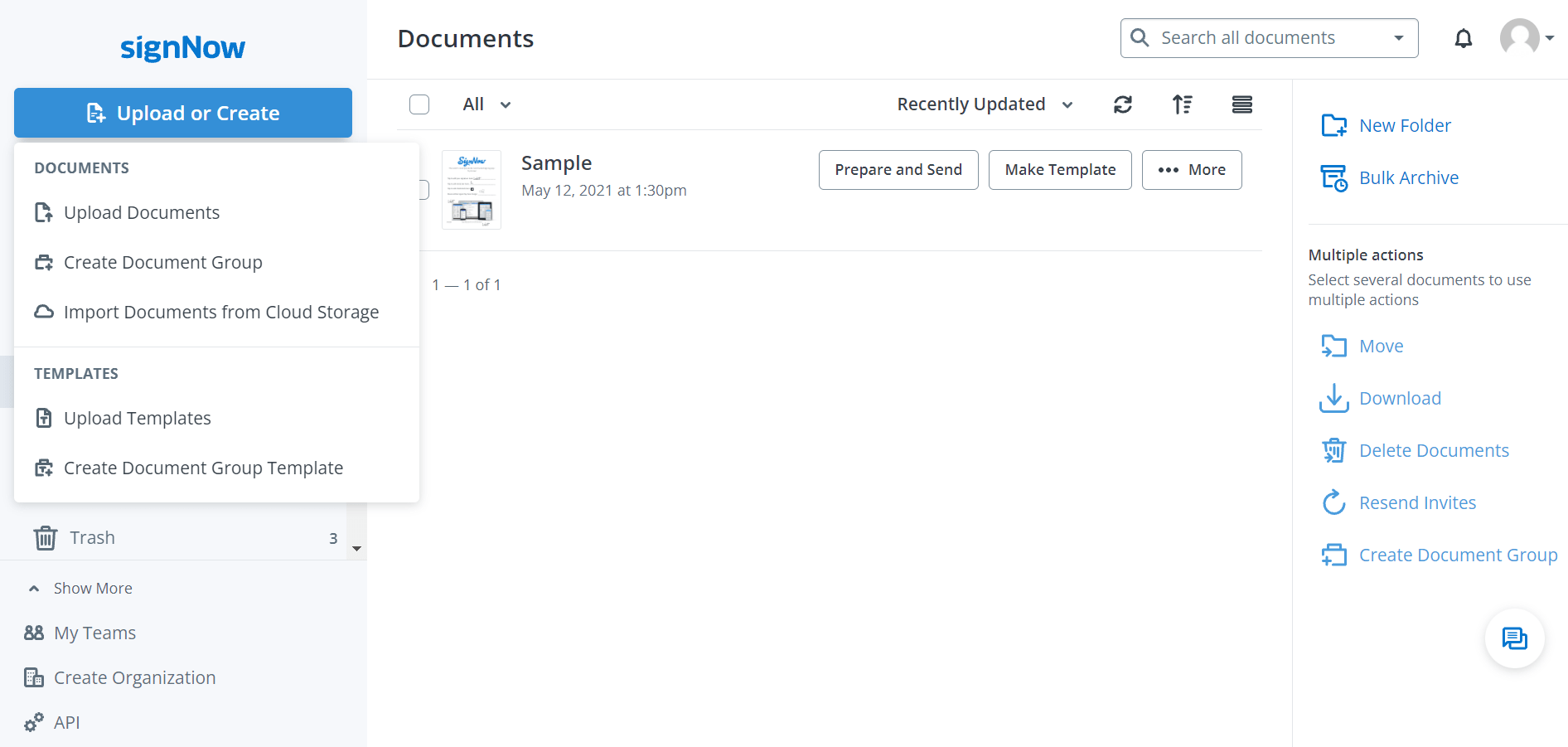This screenshot has width=1568, height=747.
Task: Switch to compact list view icon
Action: click(1242, 104)
